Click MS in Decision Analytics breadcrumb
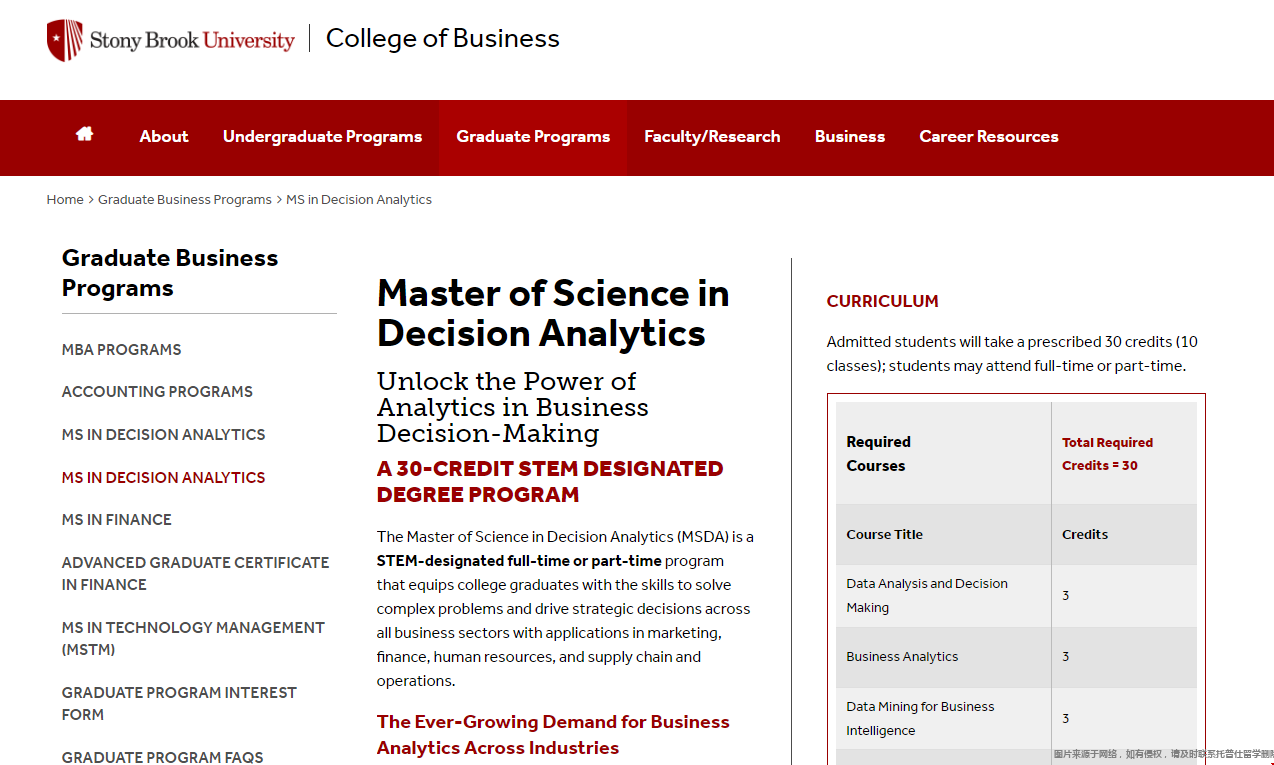1274x765 pixels. (359, 200)
